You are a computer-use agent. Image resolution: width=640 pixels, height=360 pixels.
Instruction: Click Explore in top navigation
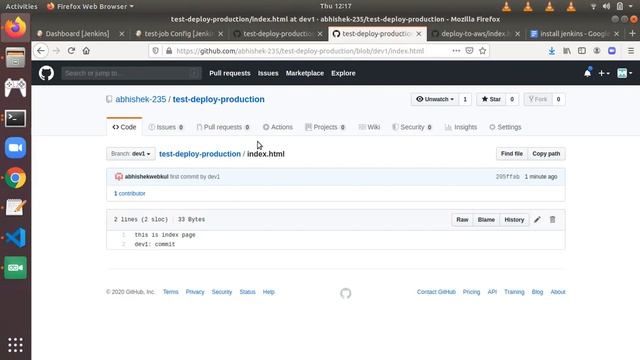(343, 73)
